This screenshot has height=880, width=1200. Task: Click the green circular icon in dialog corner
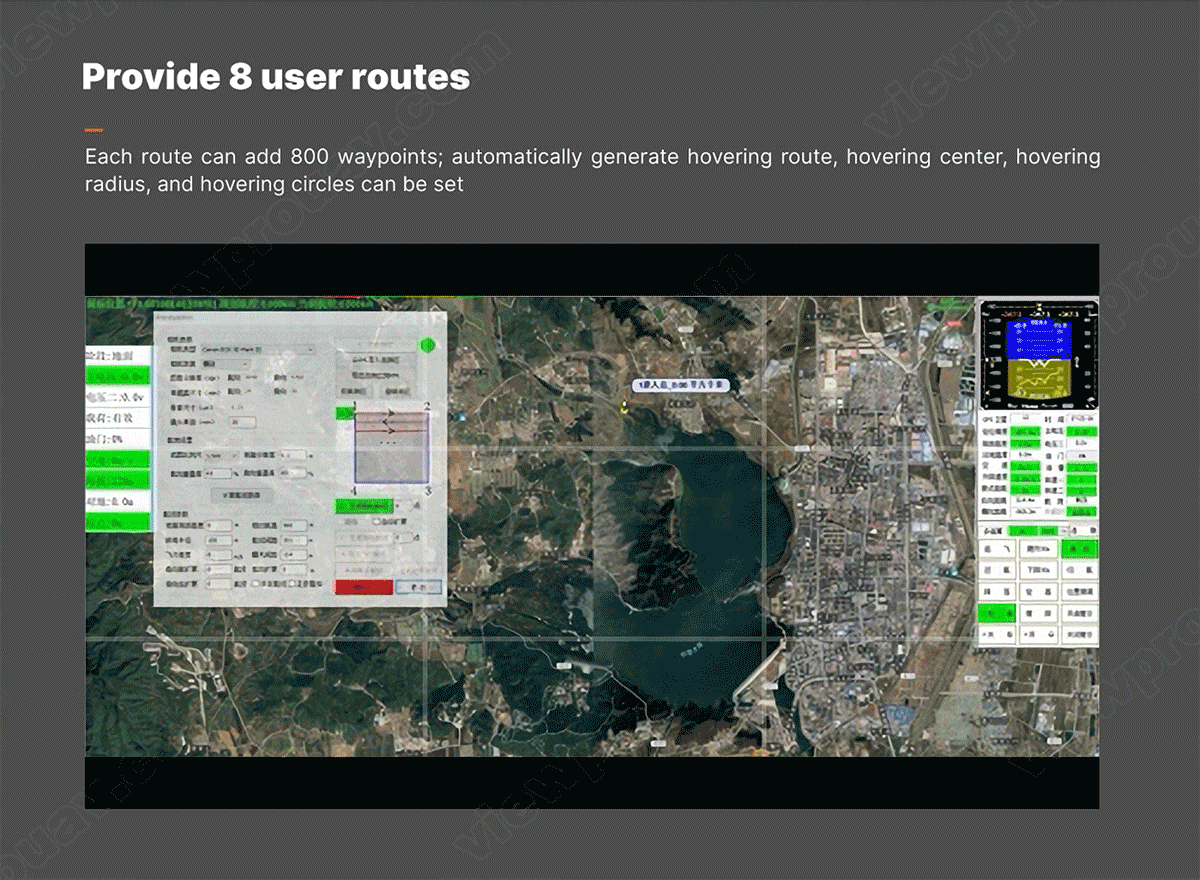428,346
